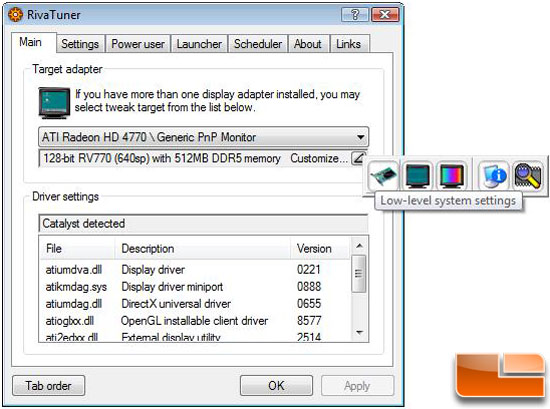Viewport: 550px width, 409px height.
Task: Click the '128-bit RV770 (640sp)' adapter info text
Action: [162, 158]
